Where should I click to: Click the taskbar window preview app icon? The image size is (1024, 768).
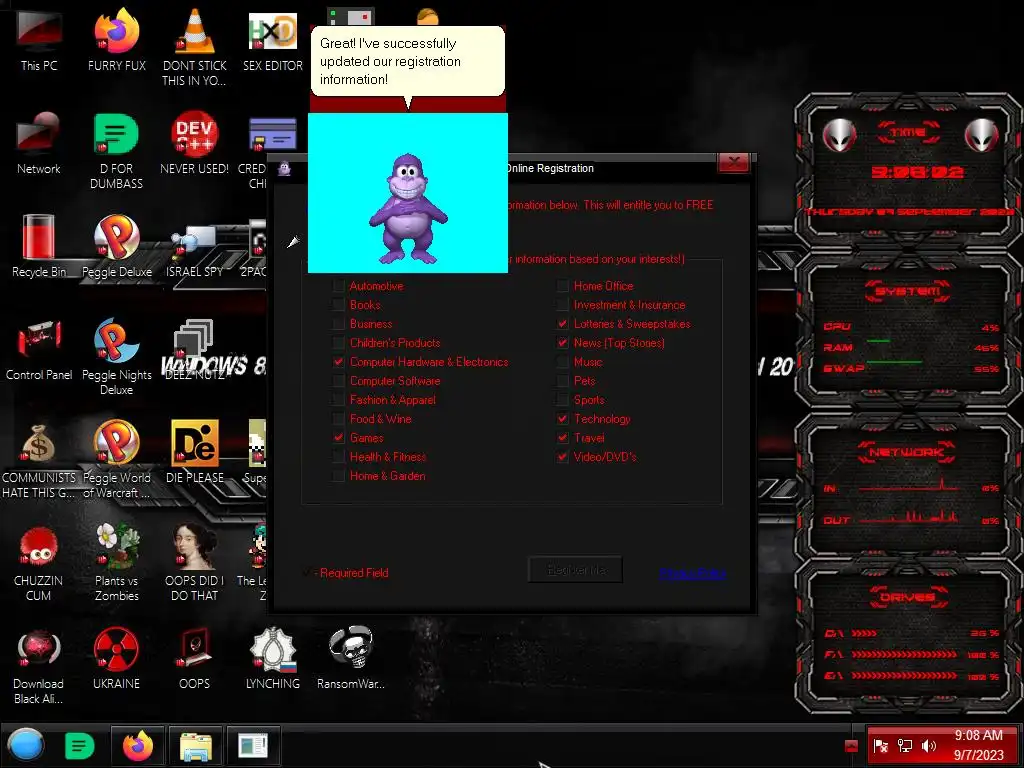[x=253, y=746]
